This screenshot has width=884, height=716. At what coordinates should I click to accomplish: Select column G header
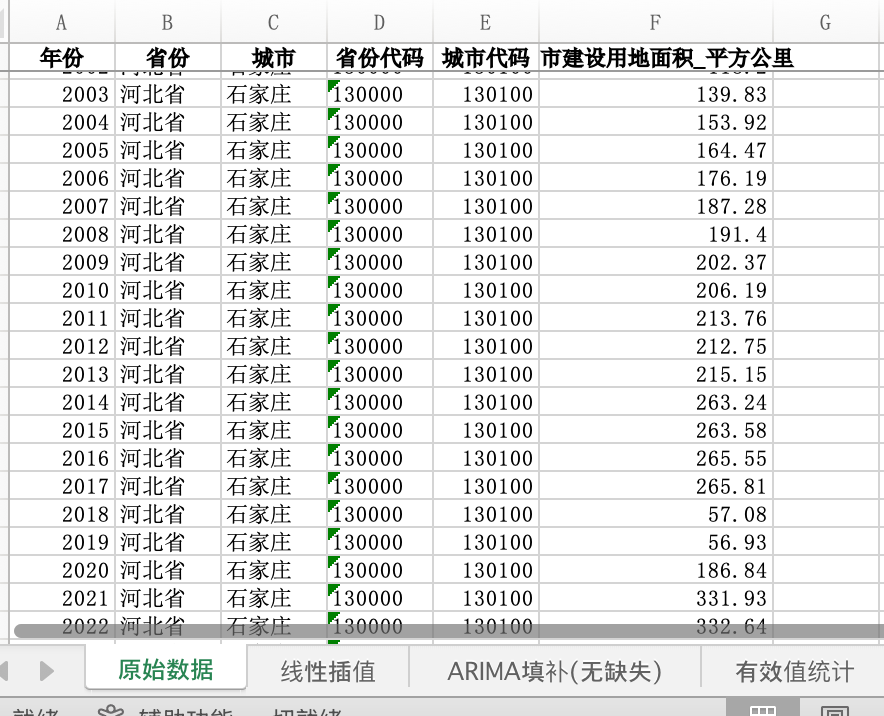pos(826,21)
